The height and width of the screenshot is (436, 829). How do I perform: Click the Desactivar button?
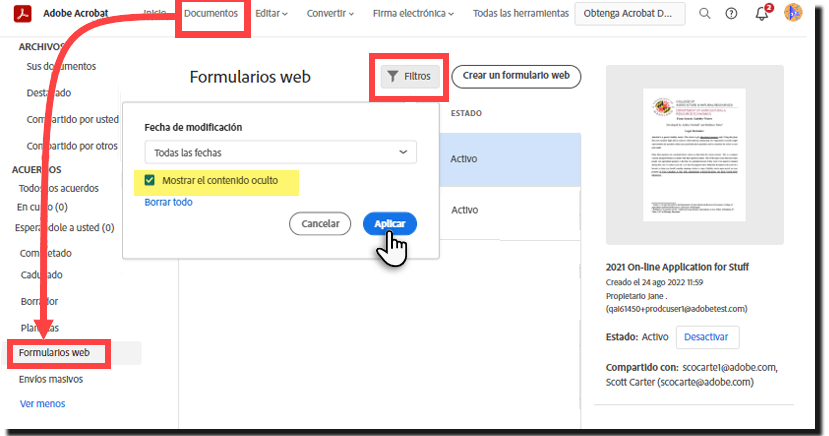(x=707, y=337)
